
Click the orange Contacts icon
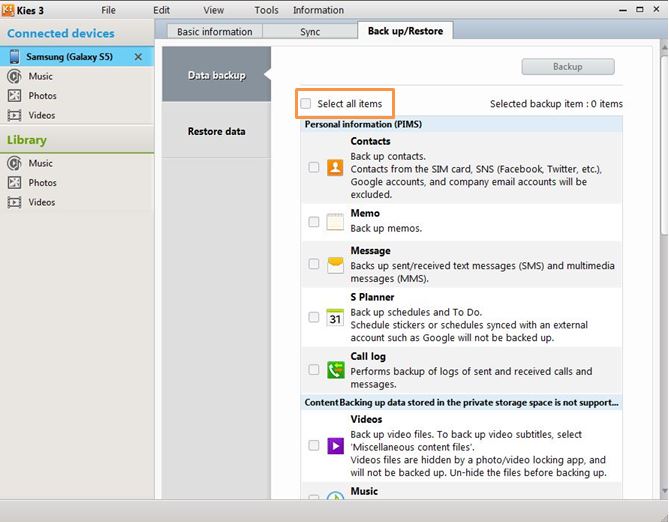point(335,167)
